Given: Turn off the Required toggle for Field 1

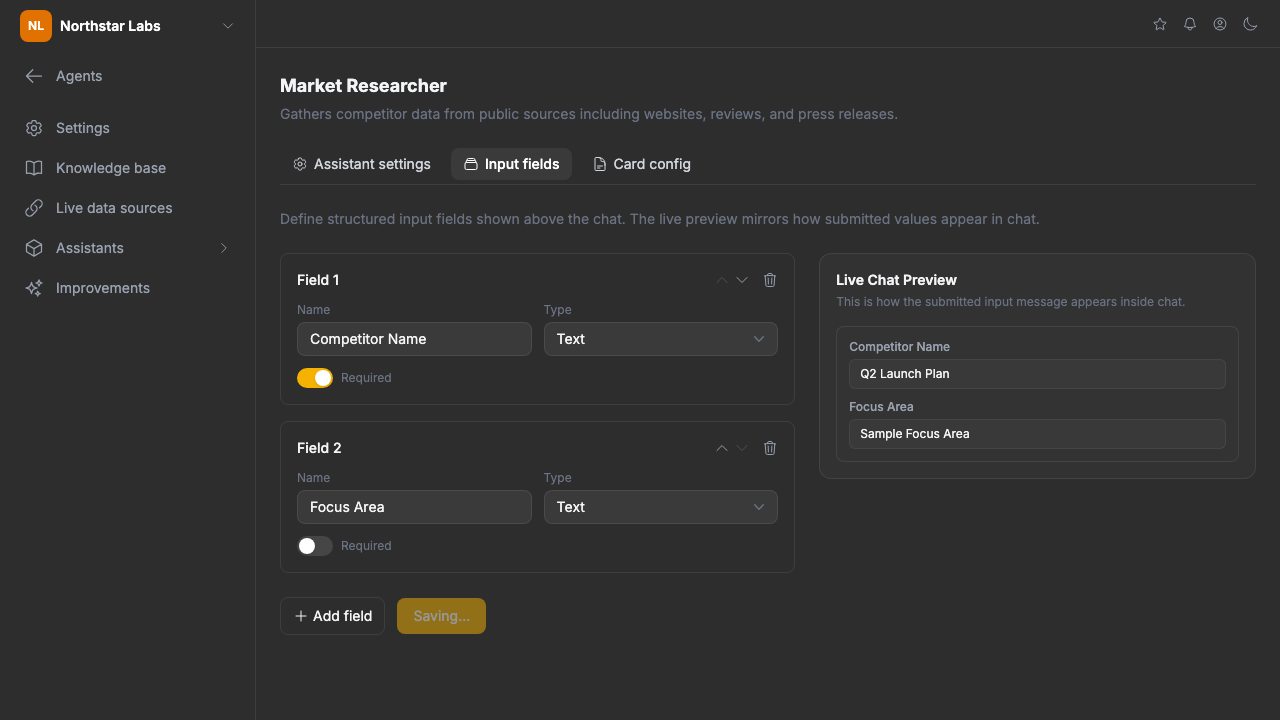Looking at the screenshot, I should pos(315,378).
